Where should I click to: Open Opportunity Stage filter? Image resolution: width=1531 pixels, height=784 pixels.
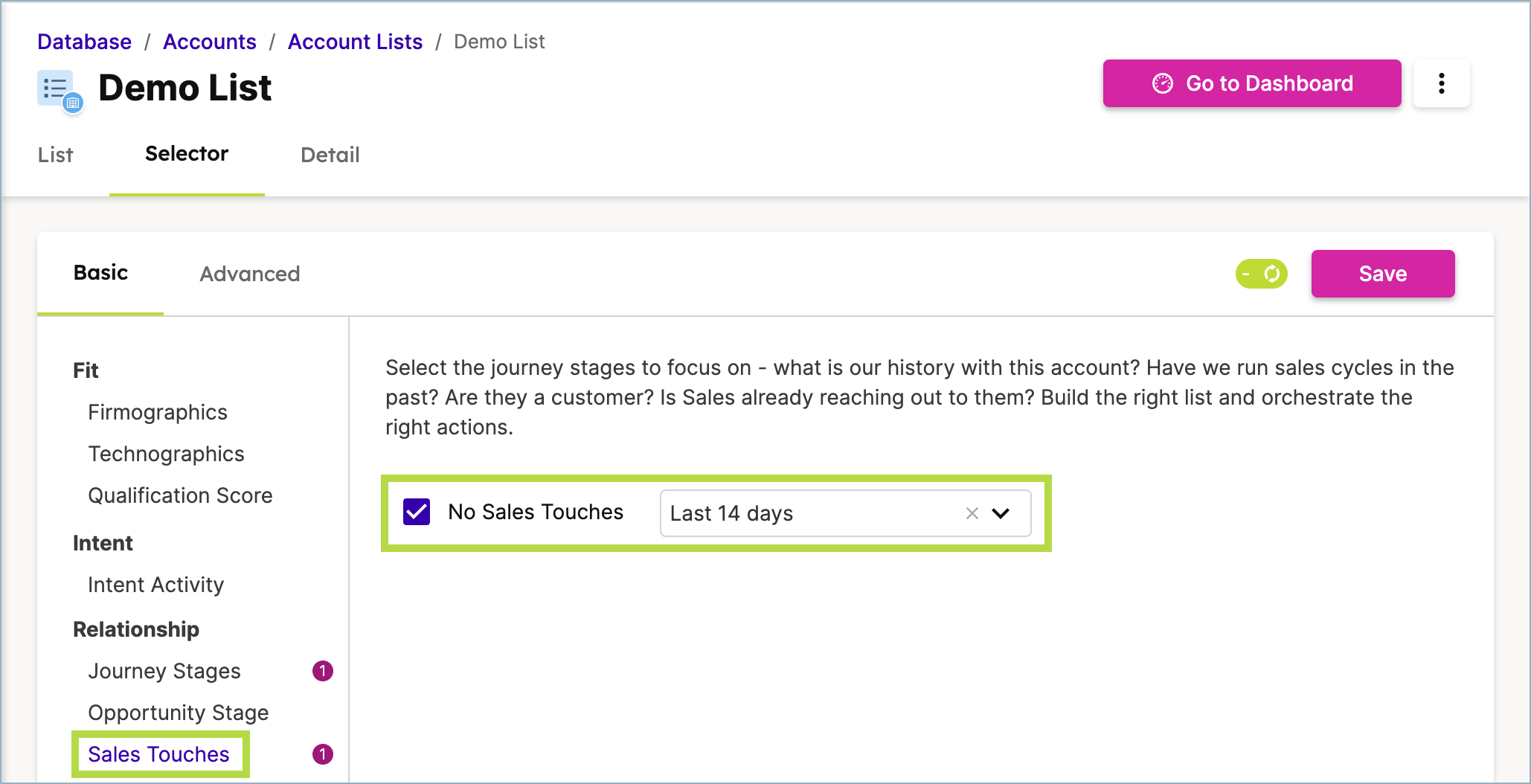[x=178, y=713]
